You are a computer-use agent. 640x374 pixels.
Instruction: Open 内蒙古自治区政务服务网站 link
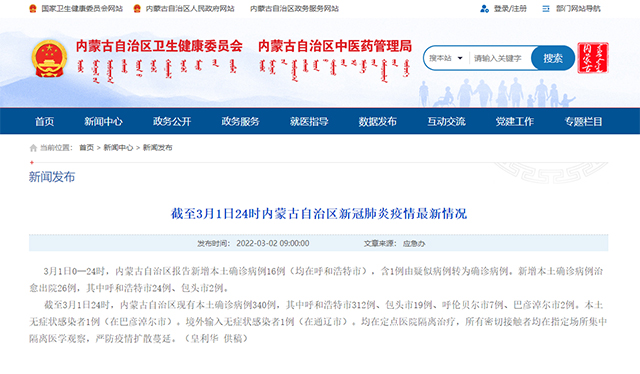[294, 9]
